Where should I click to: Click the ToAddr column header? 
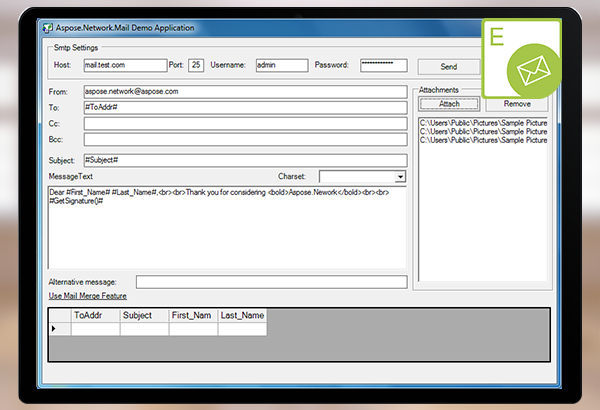[x=95, y=315]
